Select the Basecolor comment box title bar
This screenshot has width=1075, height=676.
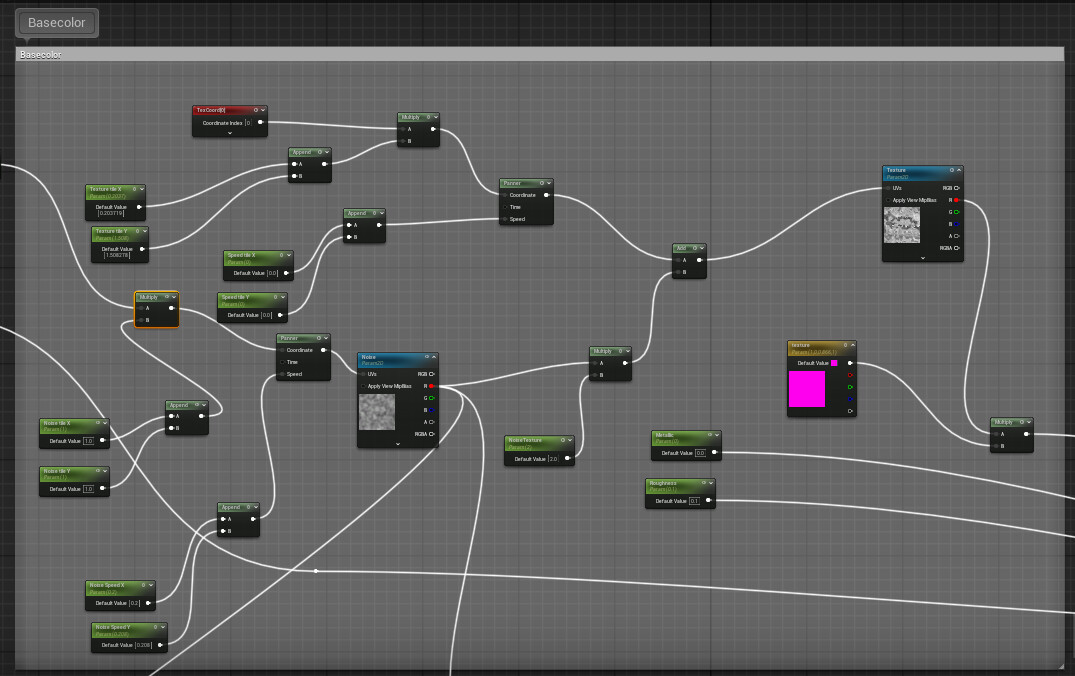[x=540, y=54]
